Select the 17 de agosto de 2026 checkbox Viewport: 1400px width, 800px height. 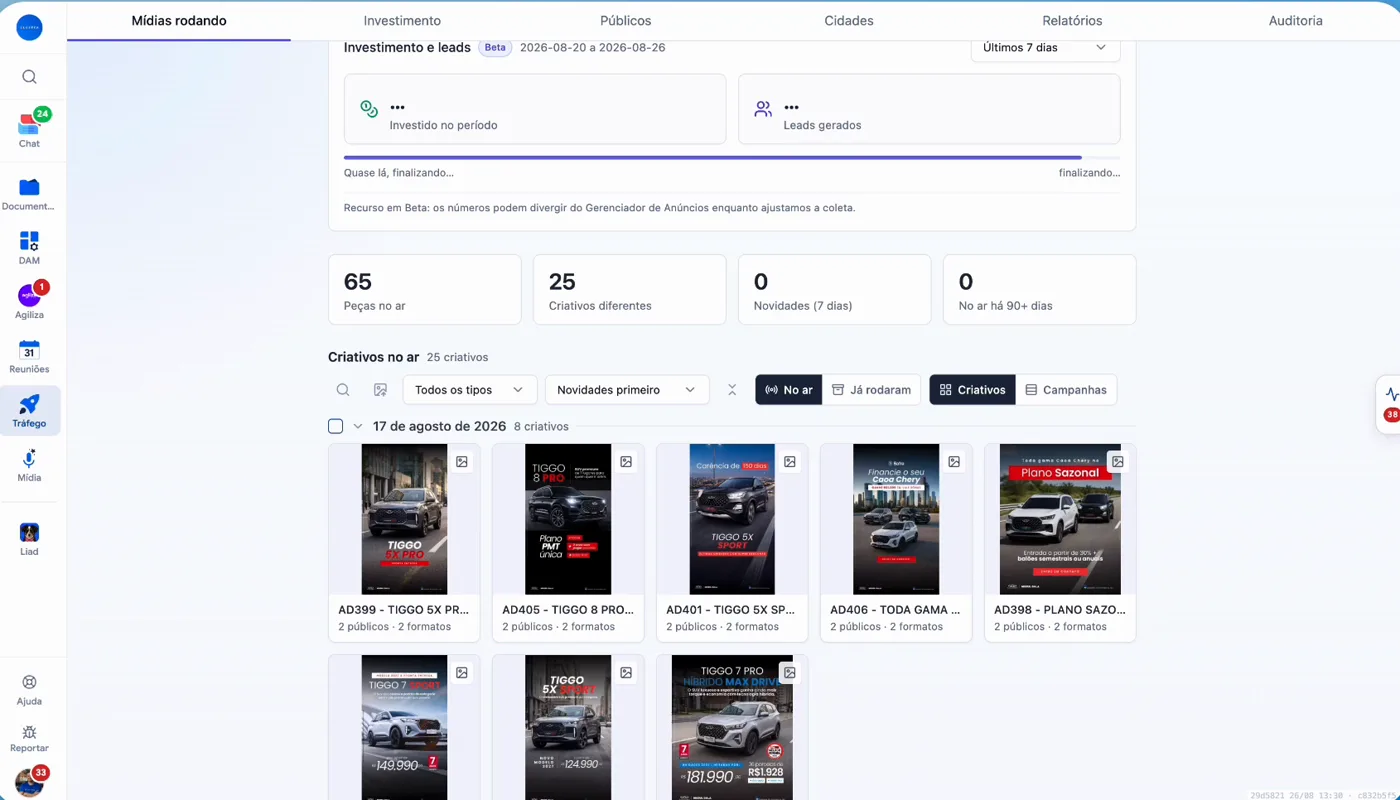click(336, 426)
